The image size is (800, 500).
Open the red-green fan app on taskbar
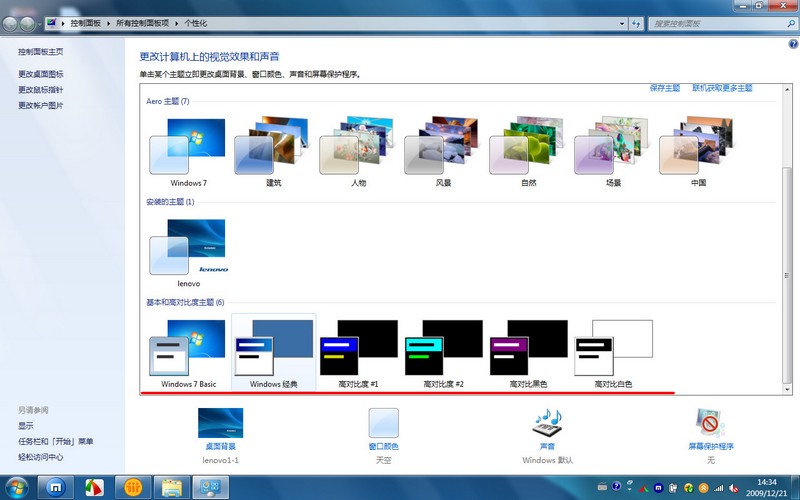pos(94,487)
